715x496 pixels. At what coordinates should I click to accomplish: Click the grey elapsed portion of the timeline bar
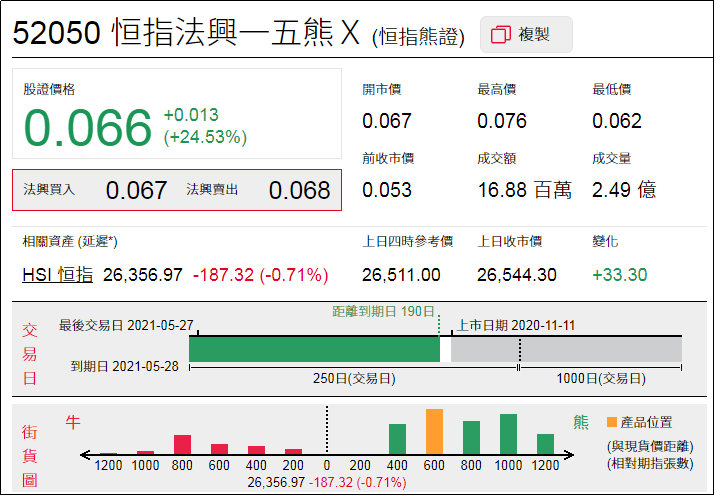point(566,349)
